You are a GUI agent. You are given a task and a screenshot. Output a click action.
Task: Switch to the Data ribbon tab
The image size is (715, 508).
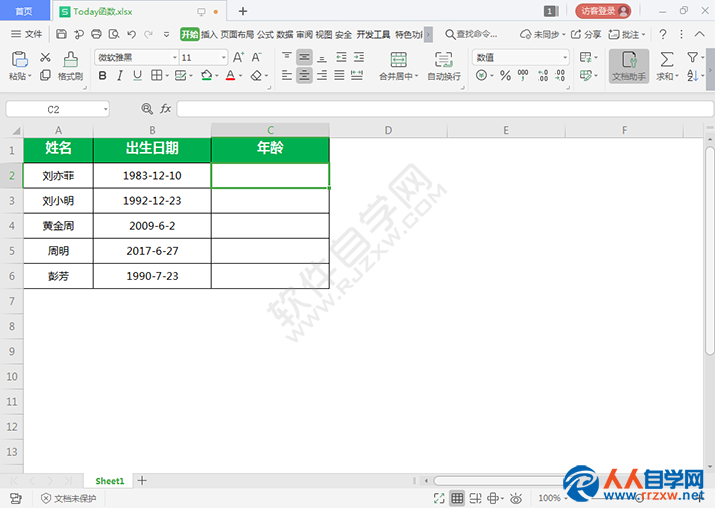tap(285, 34)
